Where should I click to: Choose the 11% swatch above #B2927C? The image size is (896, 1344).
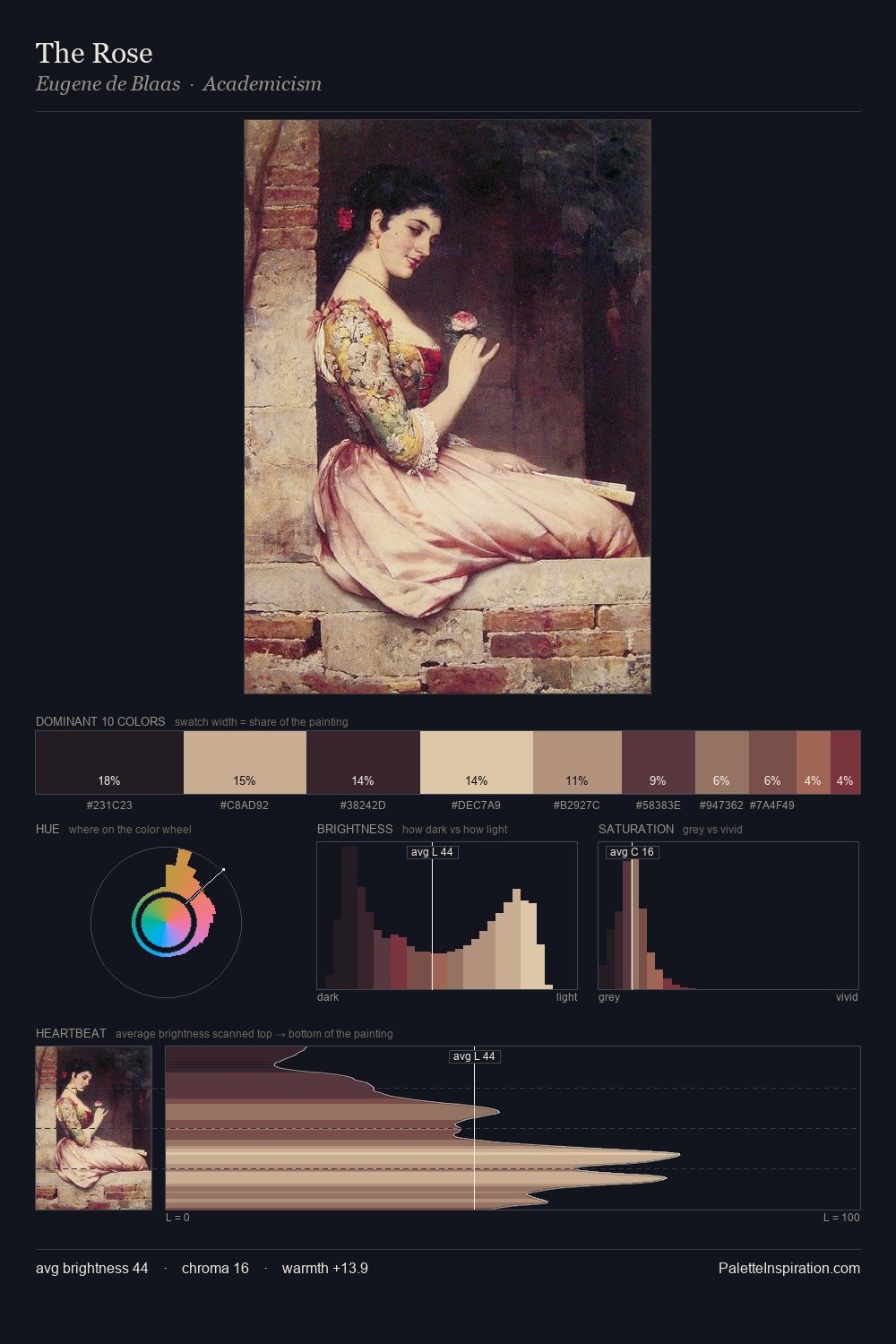click(577, 762)
